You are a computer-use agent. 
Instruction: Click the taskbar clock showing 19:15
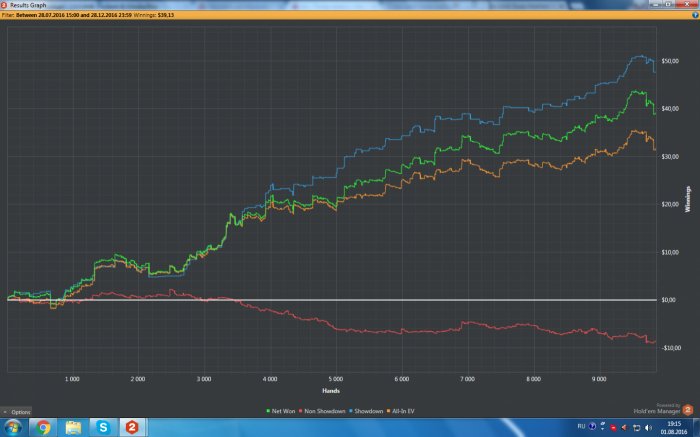pos(674,427)
